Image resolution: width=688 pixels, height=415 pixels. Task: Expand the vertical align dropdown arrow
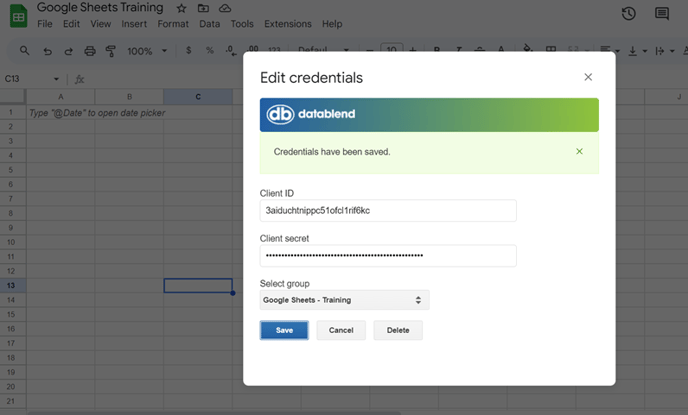pos(645,51)
